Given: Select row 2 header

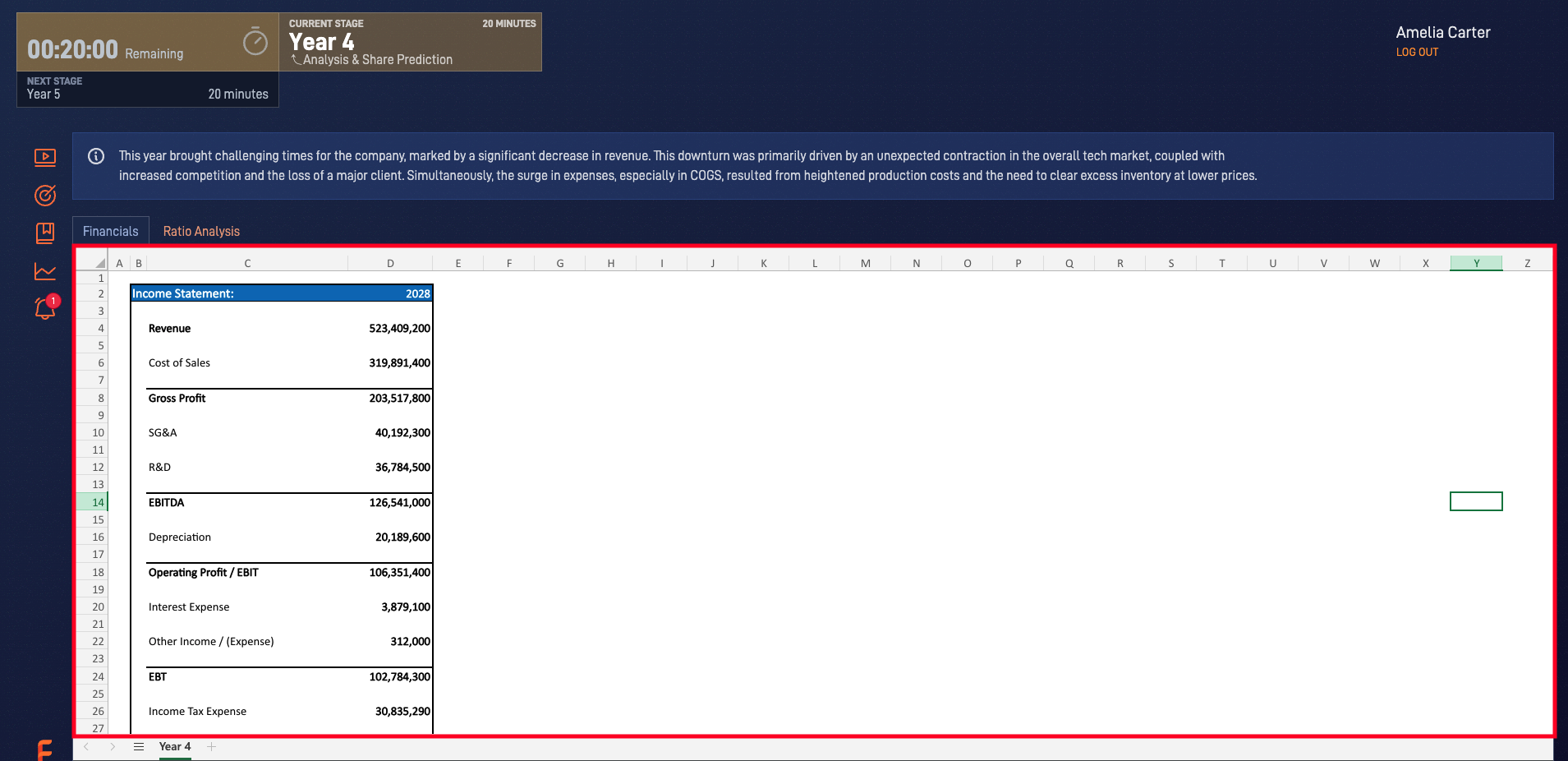Looking at the screenshot, I should pyautogui.click(x=92, y=293).
